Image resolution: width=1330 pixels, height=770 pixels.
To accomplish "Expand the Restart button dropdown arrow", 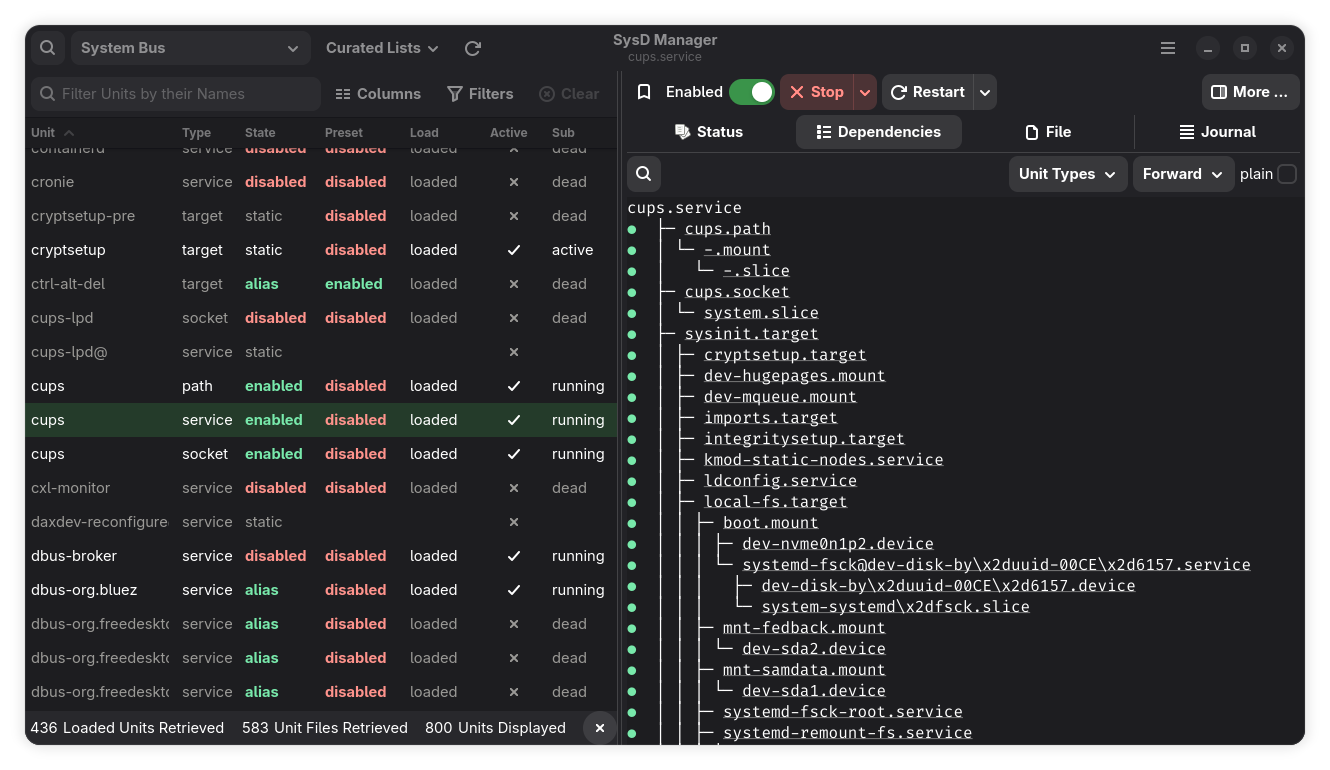I will 985,92.
